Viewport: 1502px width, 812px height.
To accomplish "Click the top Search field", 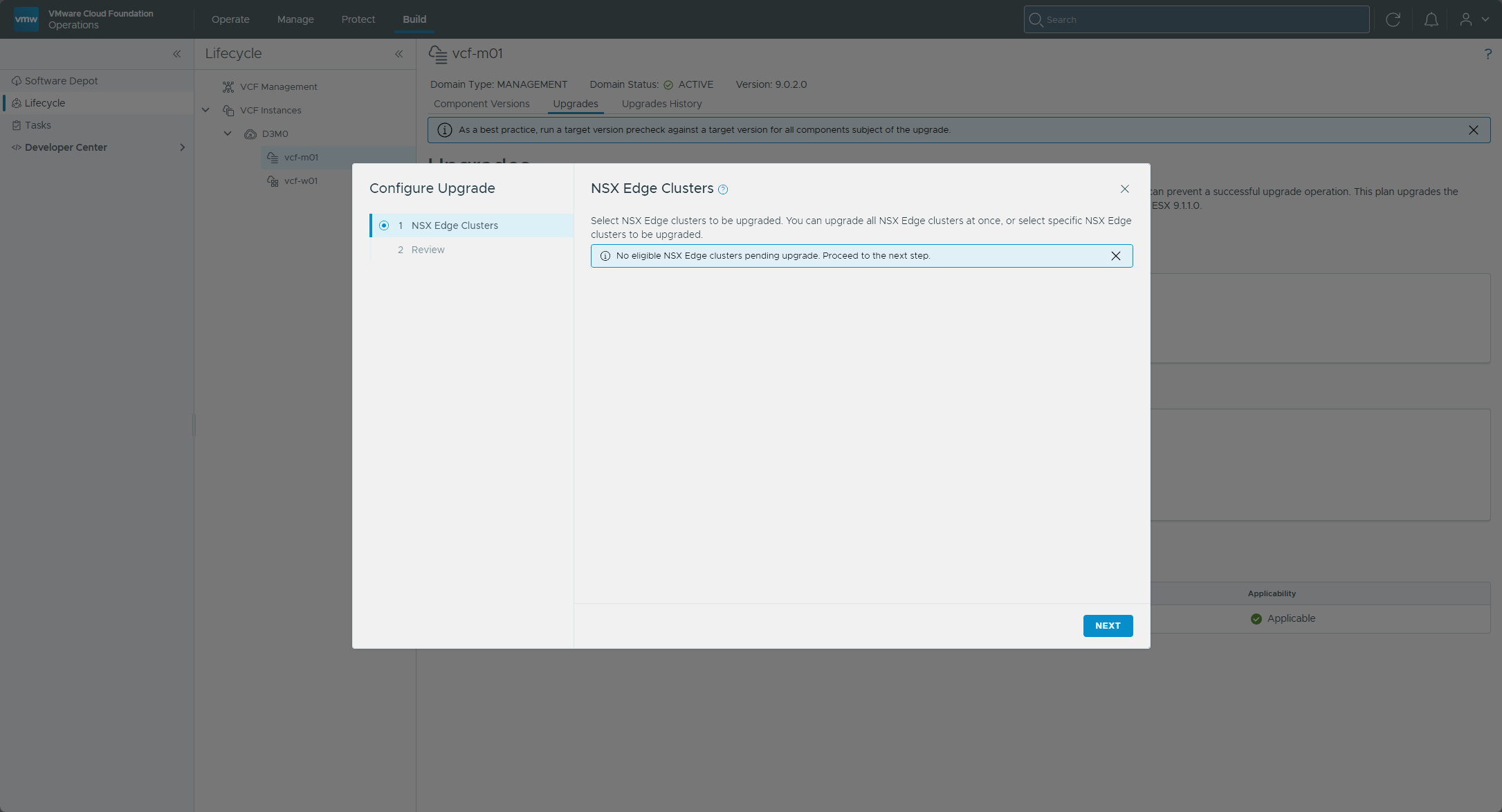I will [x=1196, y=19].
